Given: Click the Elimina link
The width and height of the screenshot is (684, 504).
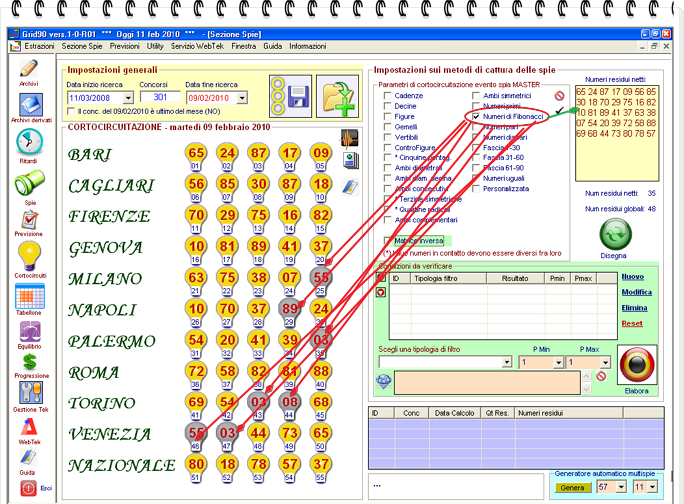Looking at the screenshot, I should point(634,308).
